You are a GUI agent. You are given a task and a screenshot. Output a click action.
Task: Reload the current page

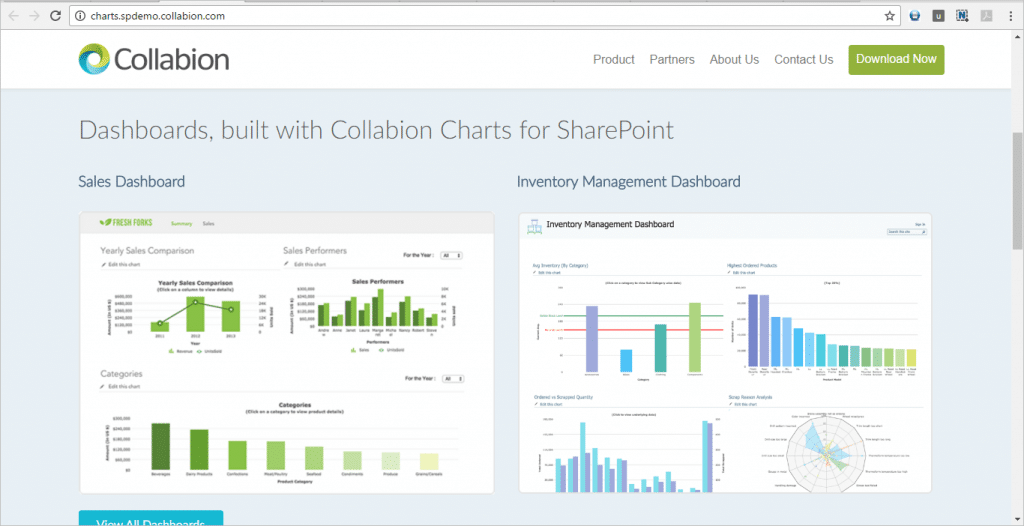click(56, 16)
